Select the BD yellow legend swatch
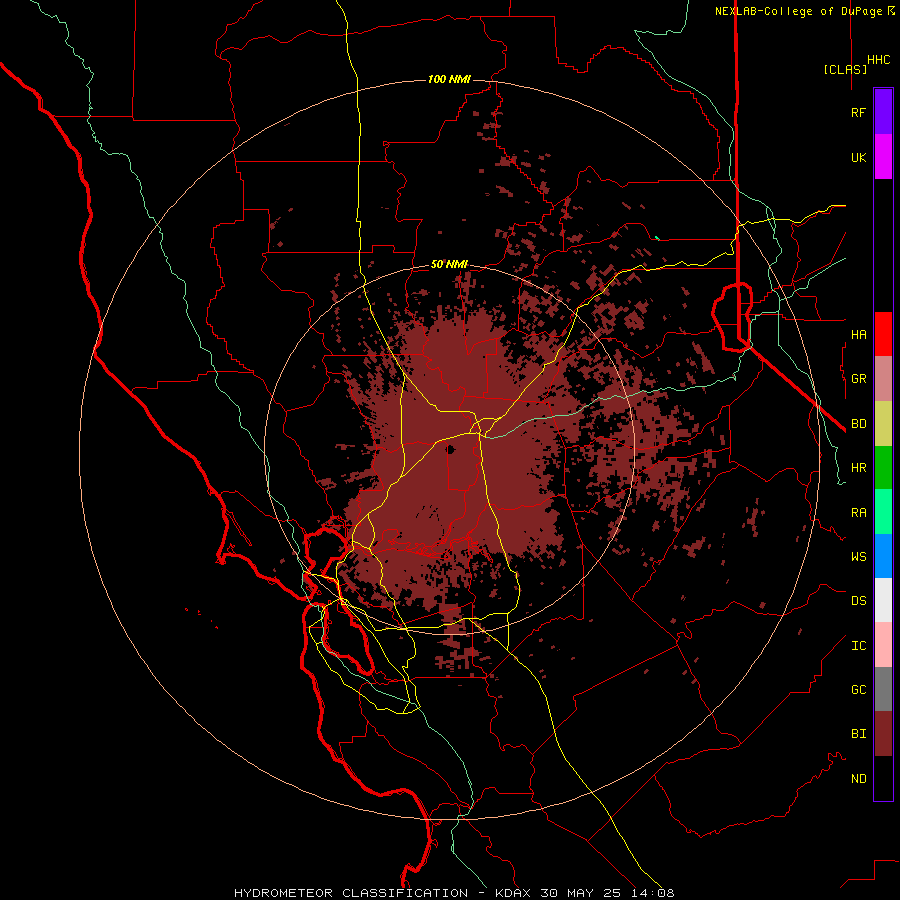The height and width of the screenshot is (900, 900). tap(883, 423)
